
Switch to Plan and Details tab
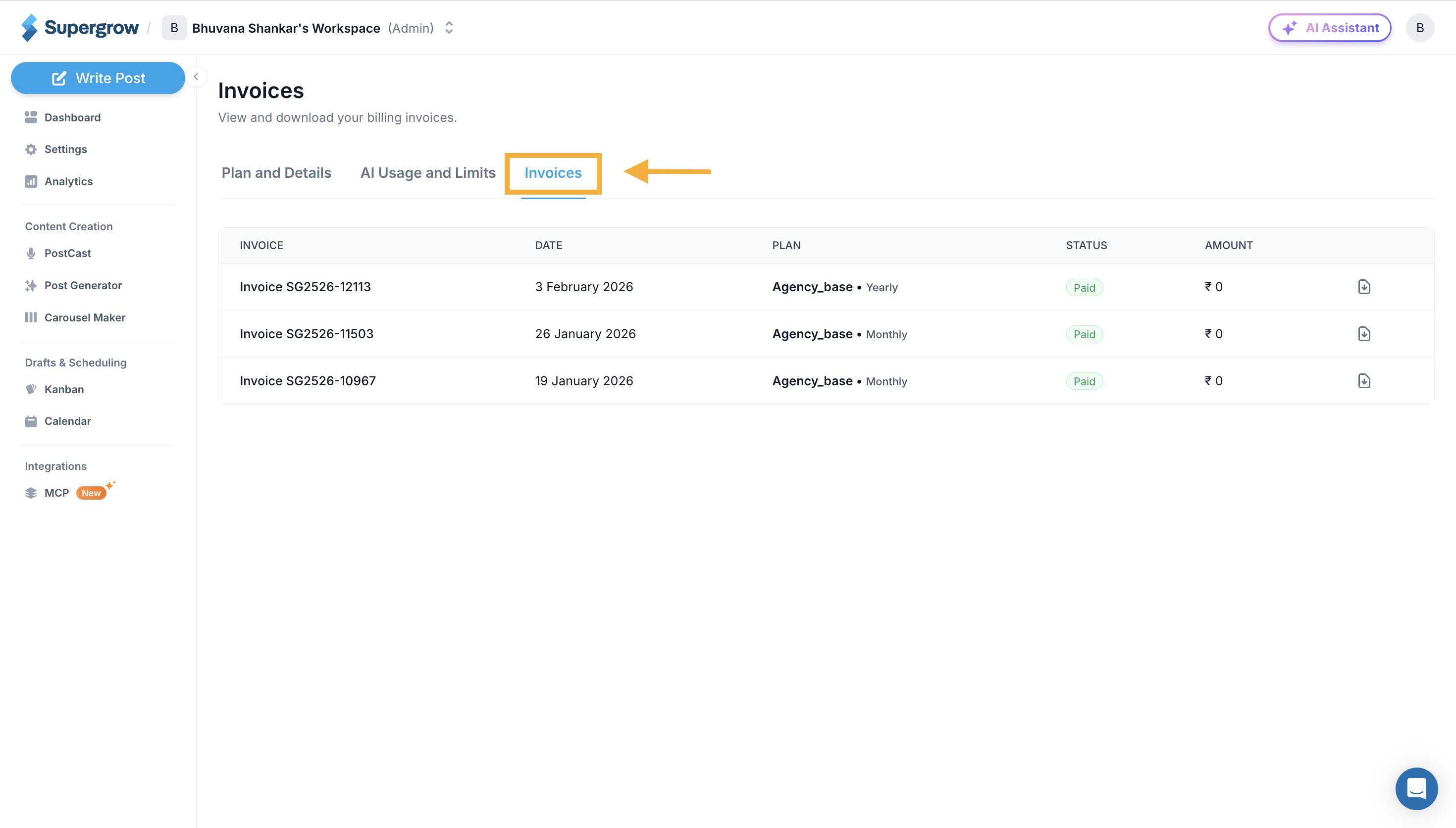tap(276, 173)
